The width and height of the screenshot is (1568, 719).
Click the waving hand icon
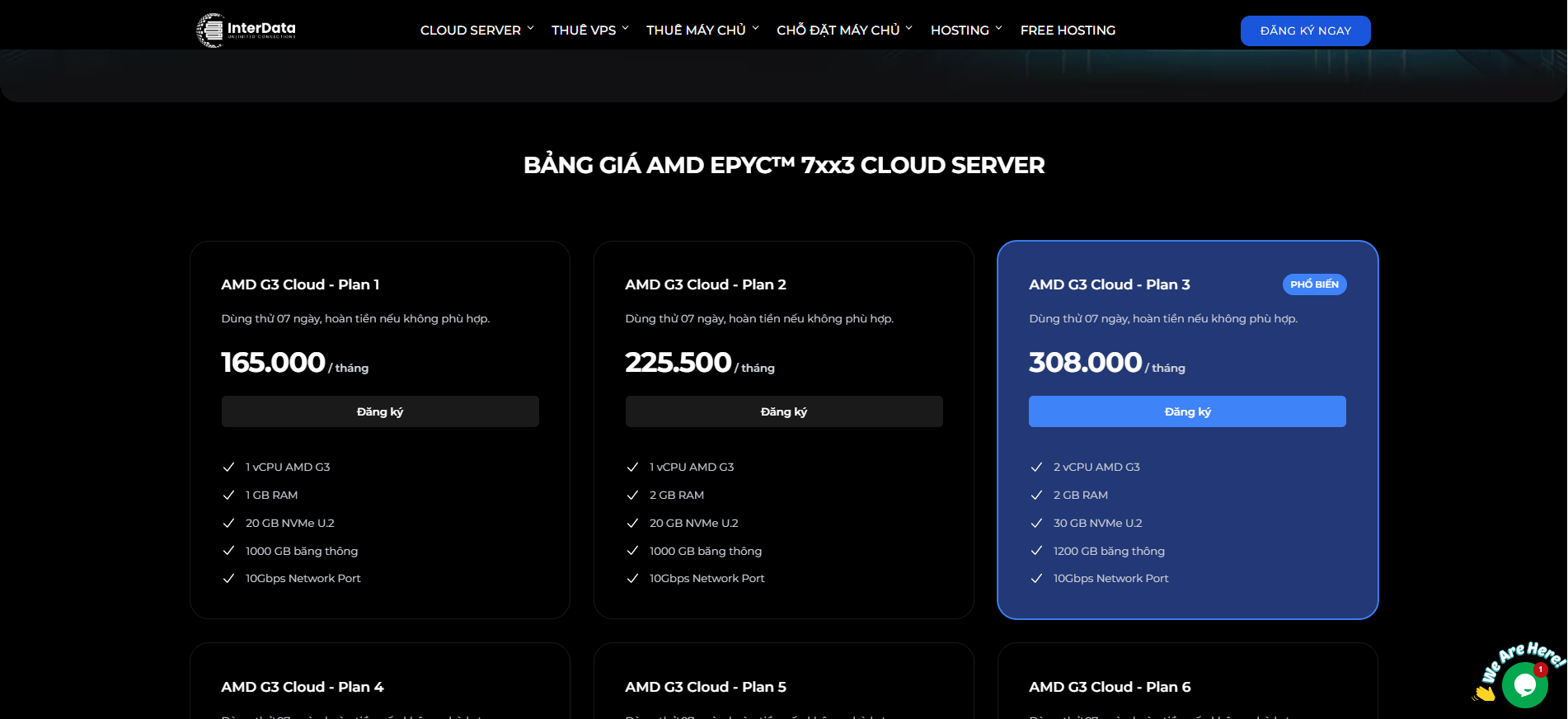tap(1484, 693)
